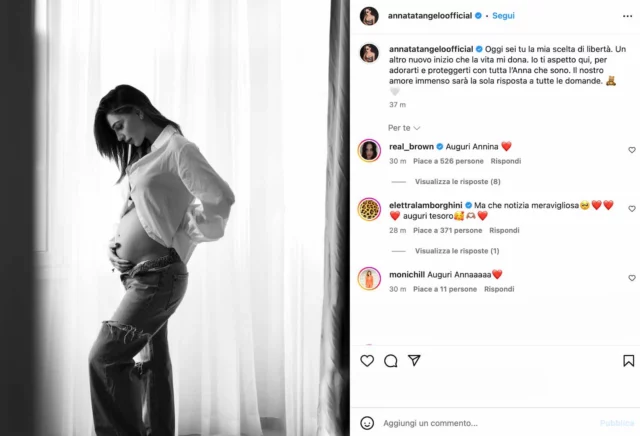Open real_brown's profile from username
640x436 pixels.
pyautogui.click(x=411, y=147)
